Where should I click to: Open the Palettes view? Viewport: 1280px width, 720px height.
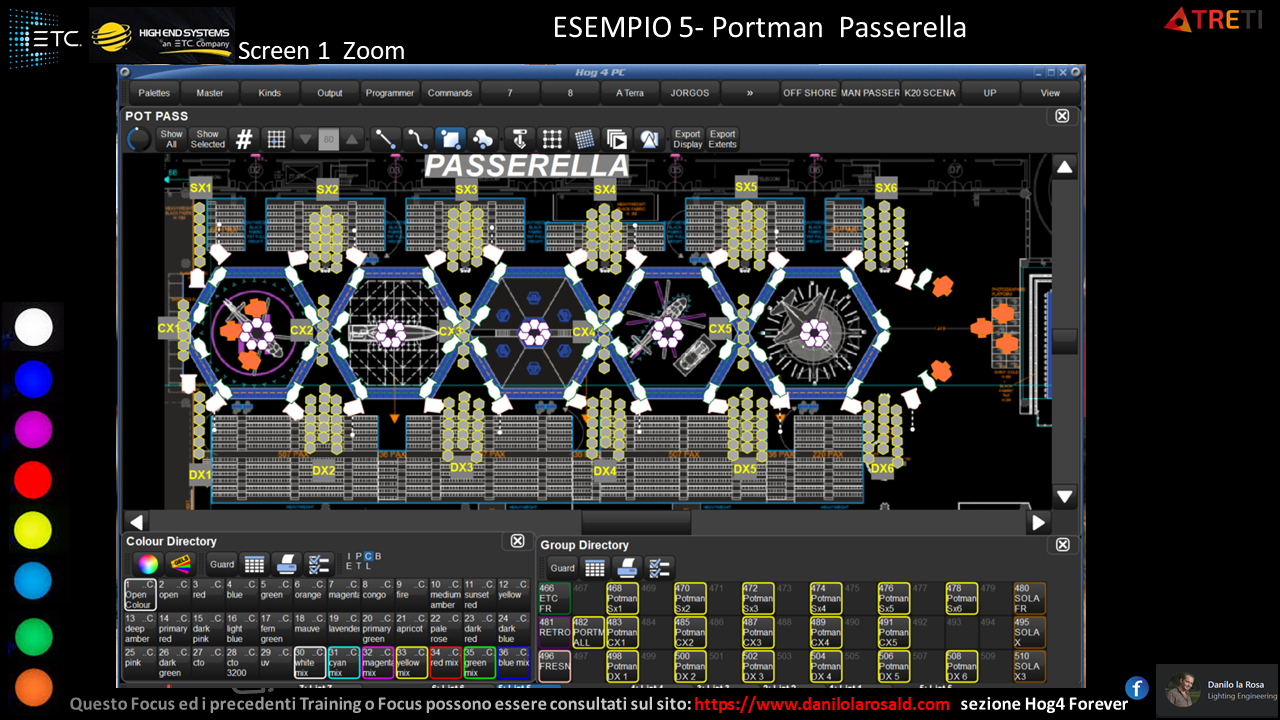154,92
